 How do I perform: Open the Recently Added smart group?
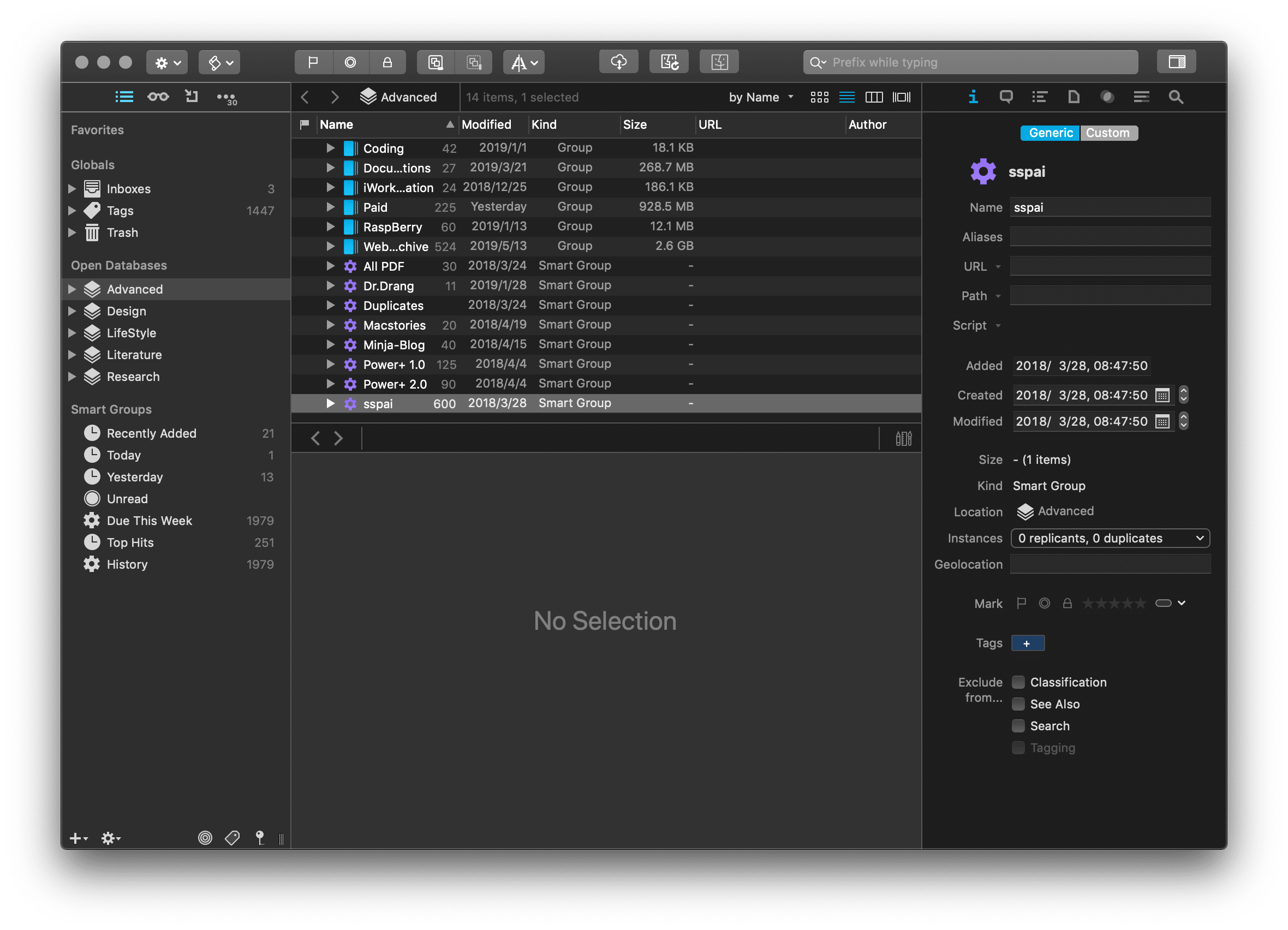click(176, 433)
